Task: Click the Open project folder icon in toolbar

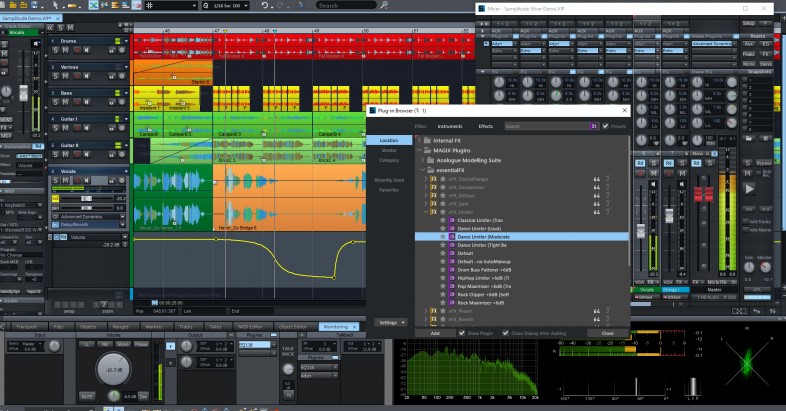Action: pos(14,5)
